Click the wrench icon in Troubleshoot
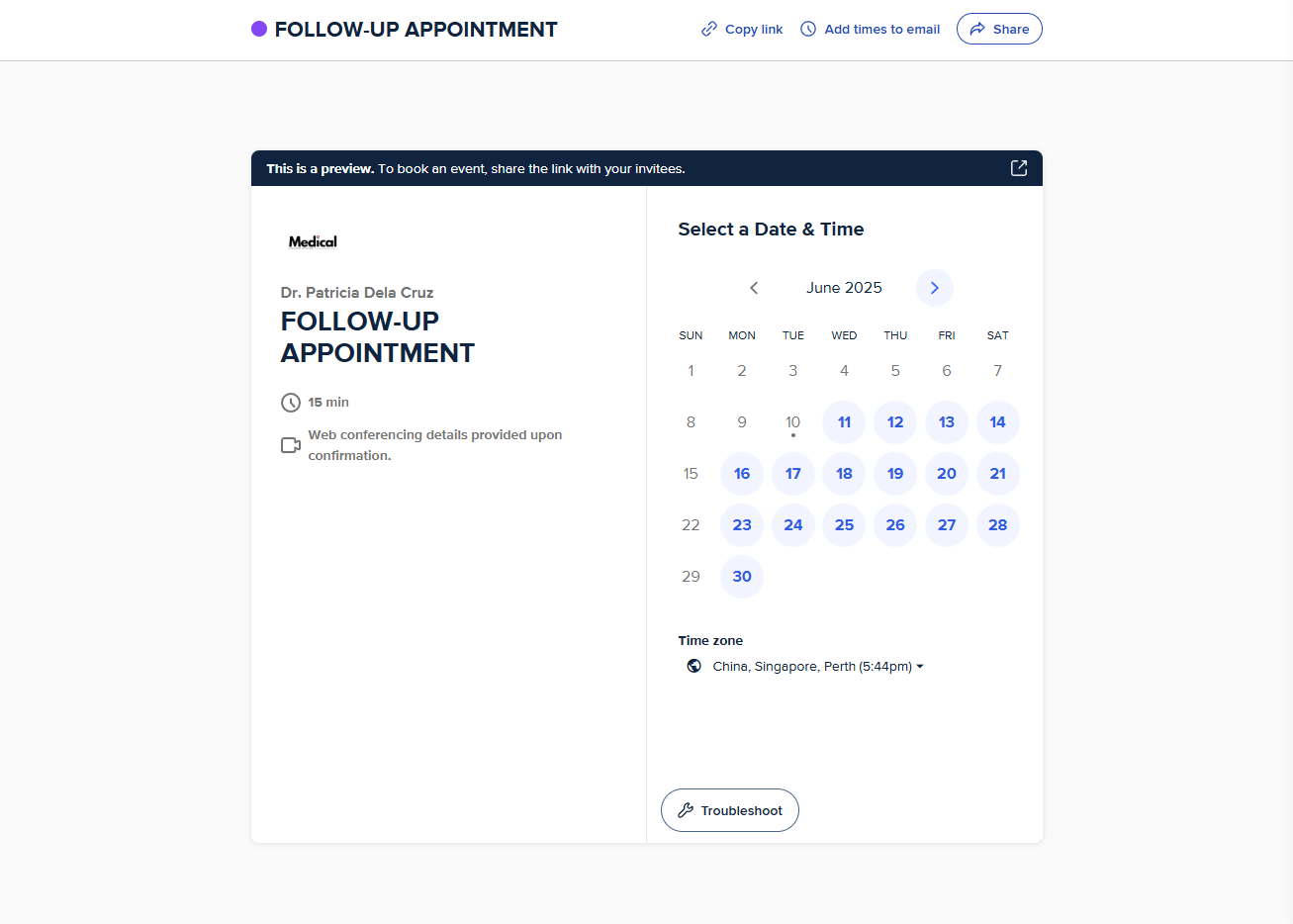 pyautogui.click(x=686, y=810)
